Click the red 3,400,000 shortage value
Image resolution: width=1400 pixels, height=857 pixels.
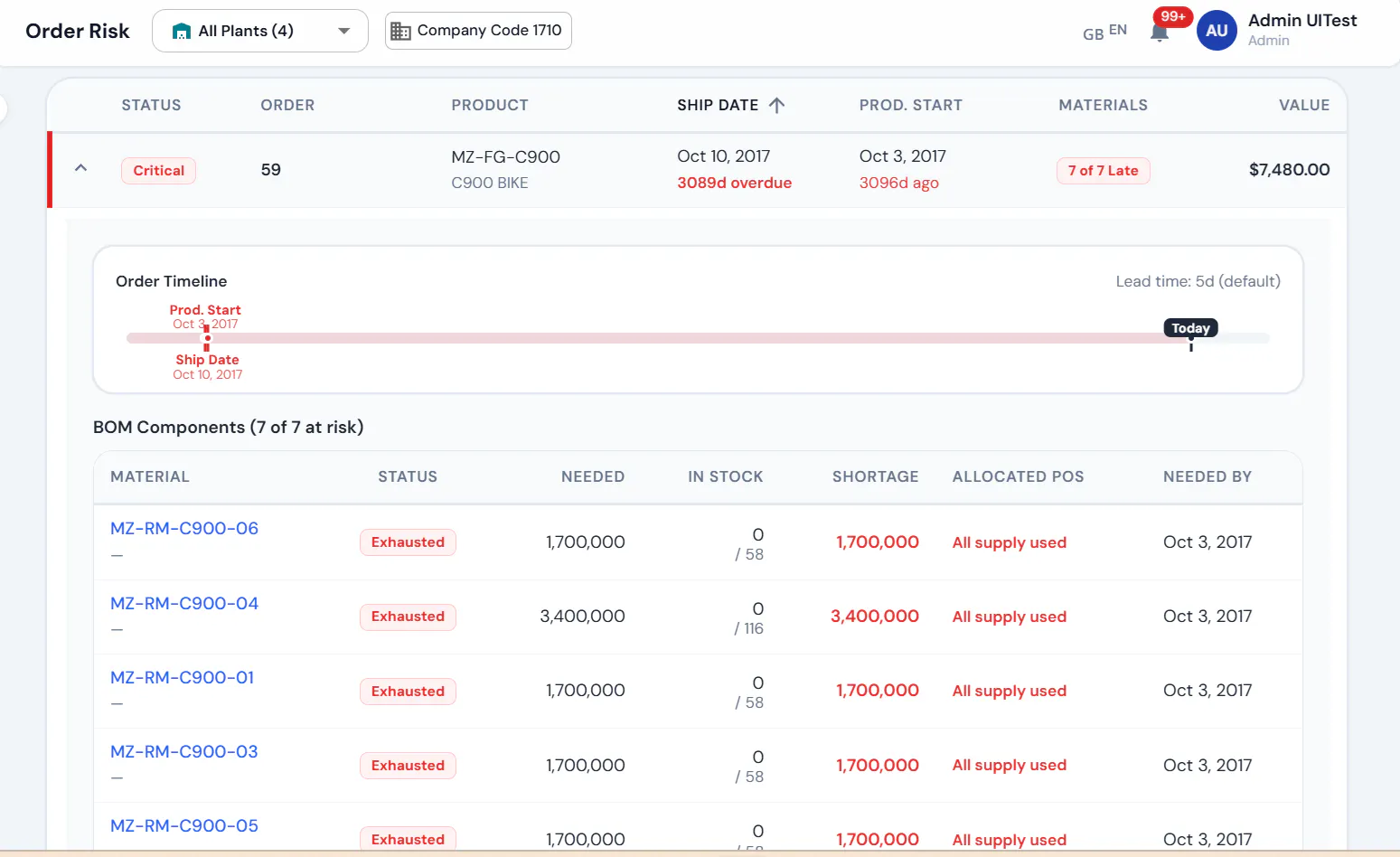click(x=874, y=616)
